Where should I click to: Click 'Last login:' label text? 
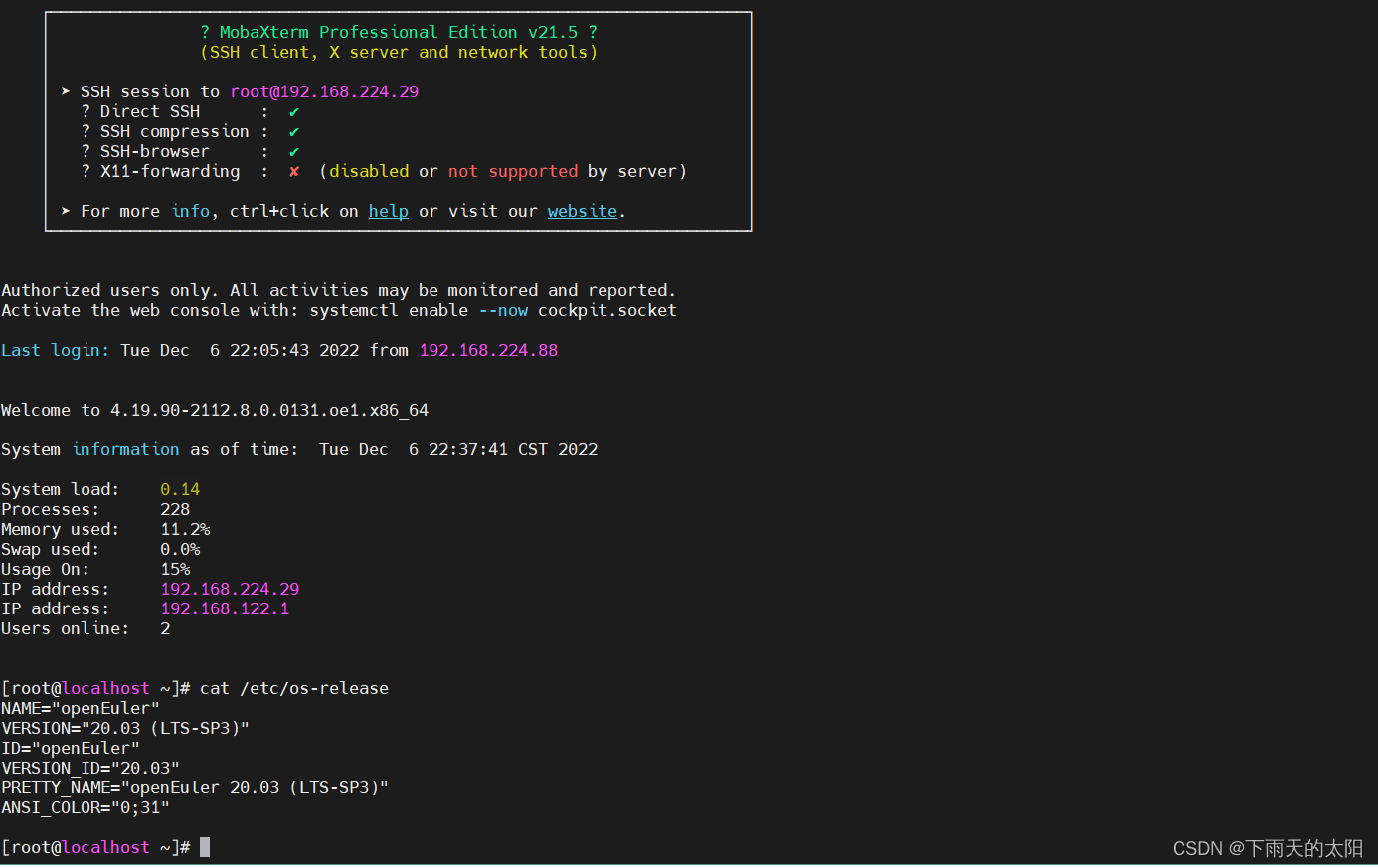click(x=56, y=350)
